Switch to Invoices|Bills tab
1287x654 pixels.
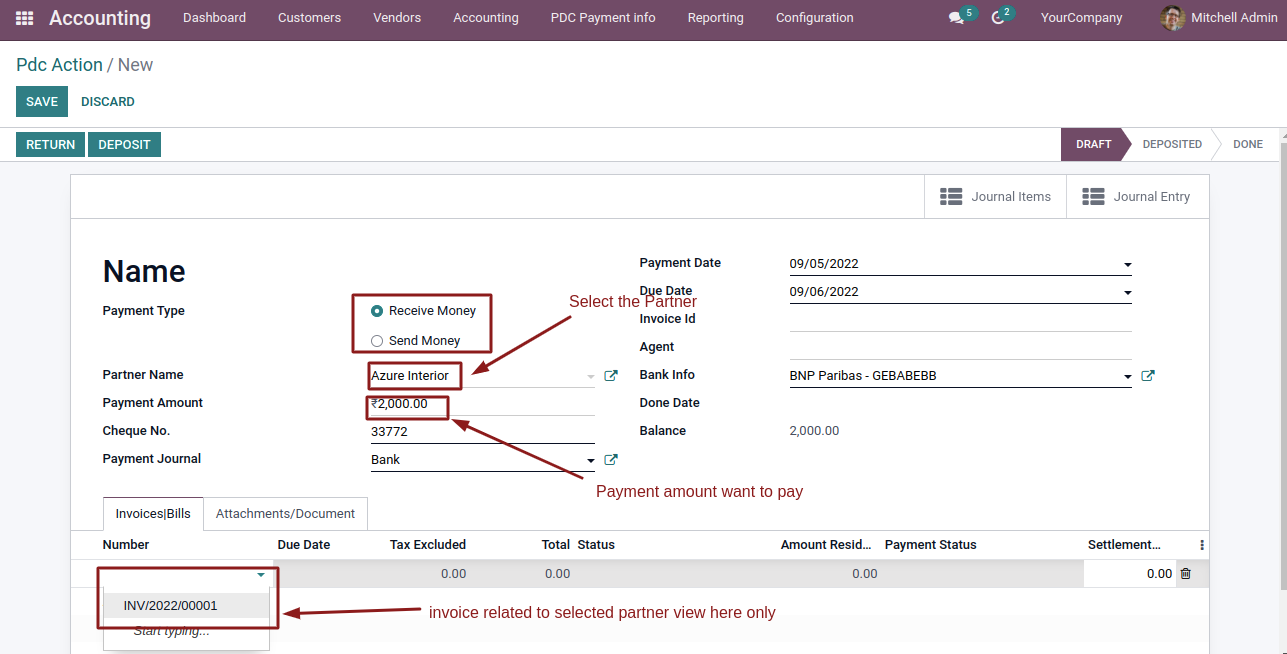153,513
